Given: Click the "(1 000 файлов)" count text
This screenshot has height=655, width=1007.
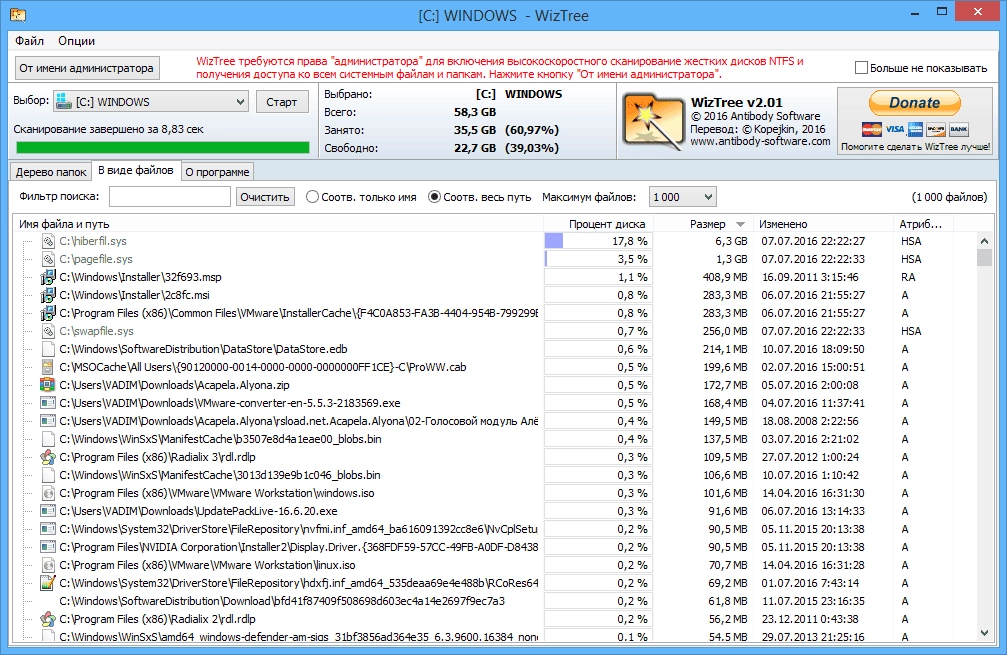Looking at the screenshot, I should (x=949, y=196).
